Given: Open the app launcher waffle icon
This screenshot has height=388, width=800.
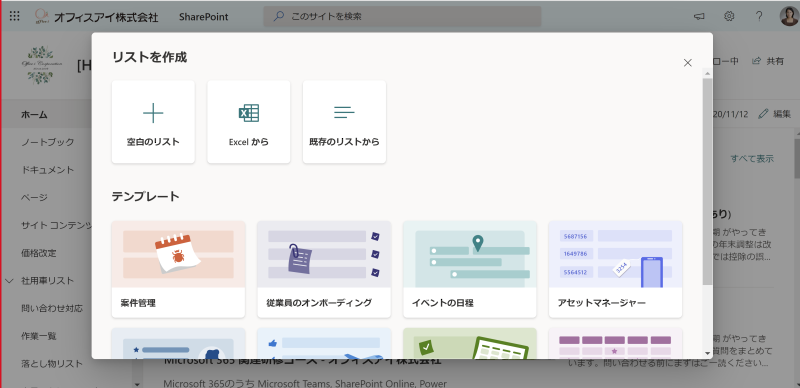Looking at the screenshot, I should click(15, 16).
